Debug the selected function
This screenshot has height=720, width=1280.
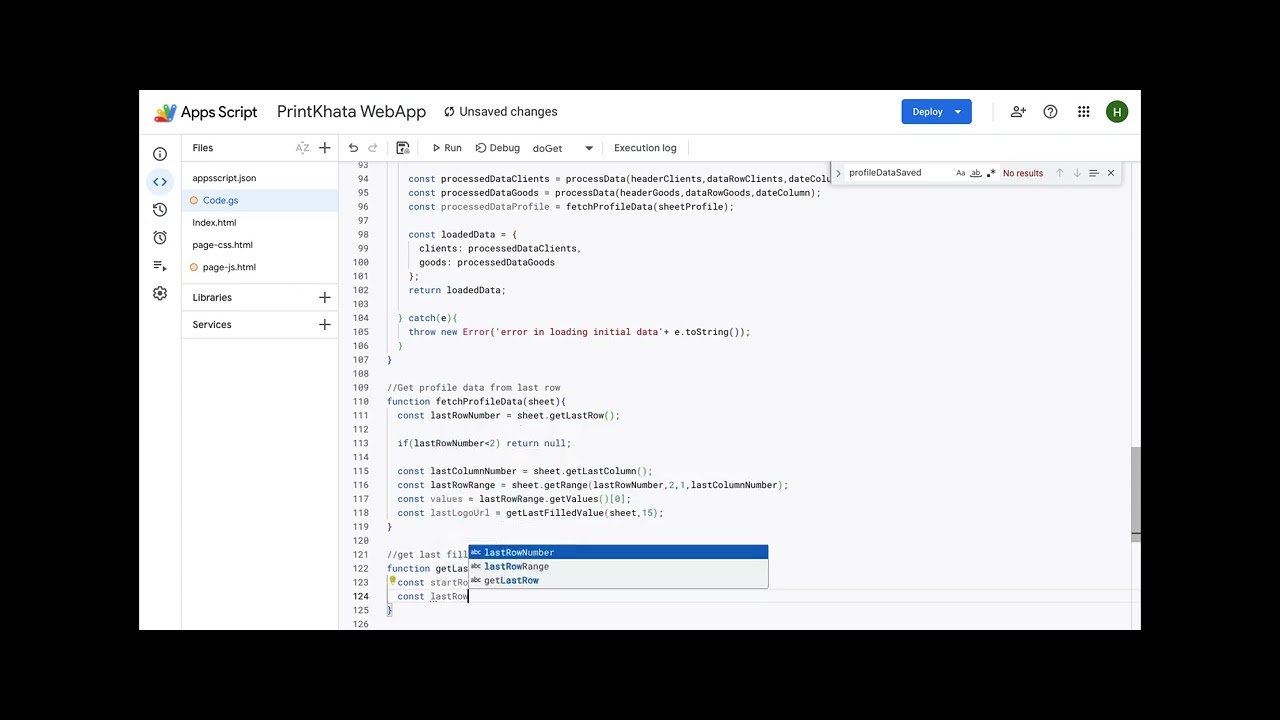click(498, 148)
